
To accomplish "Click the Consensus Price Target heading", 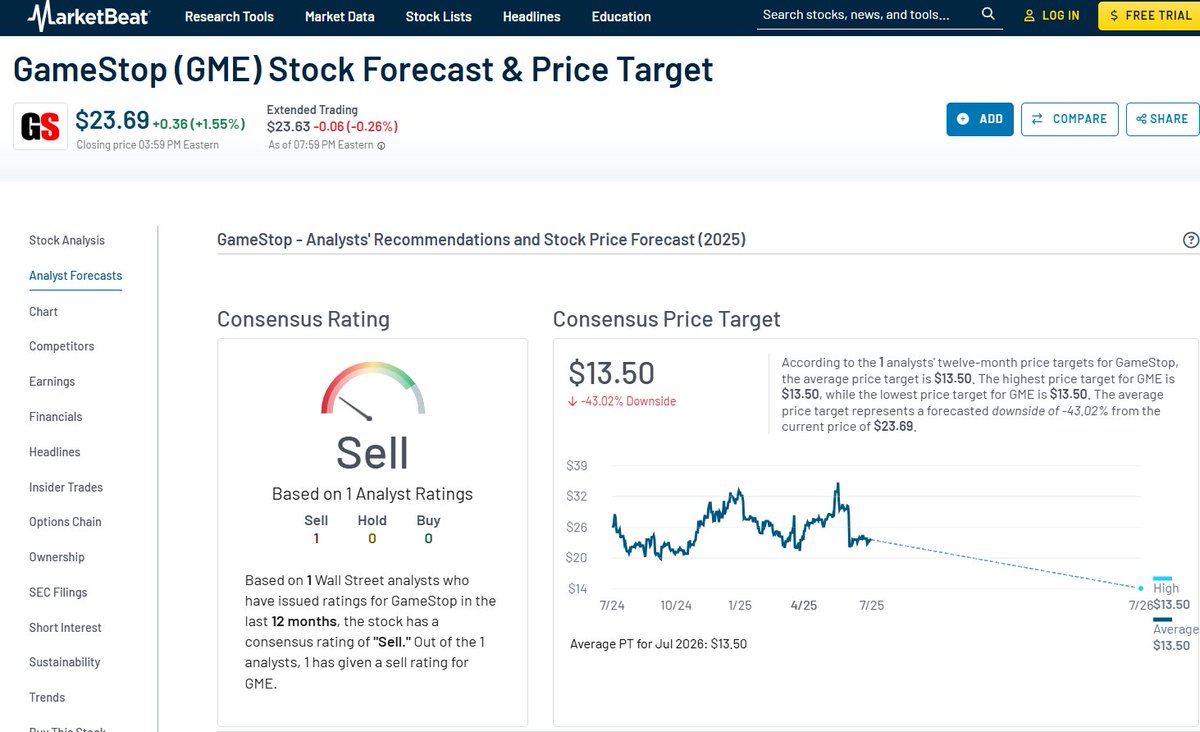I will point(667,320).
